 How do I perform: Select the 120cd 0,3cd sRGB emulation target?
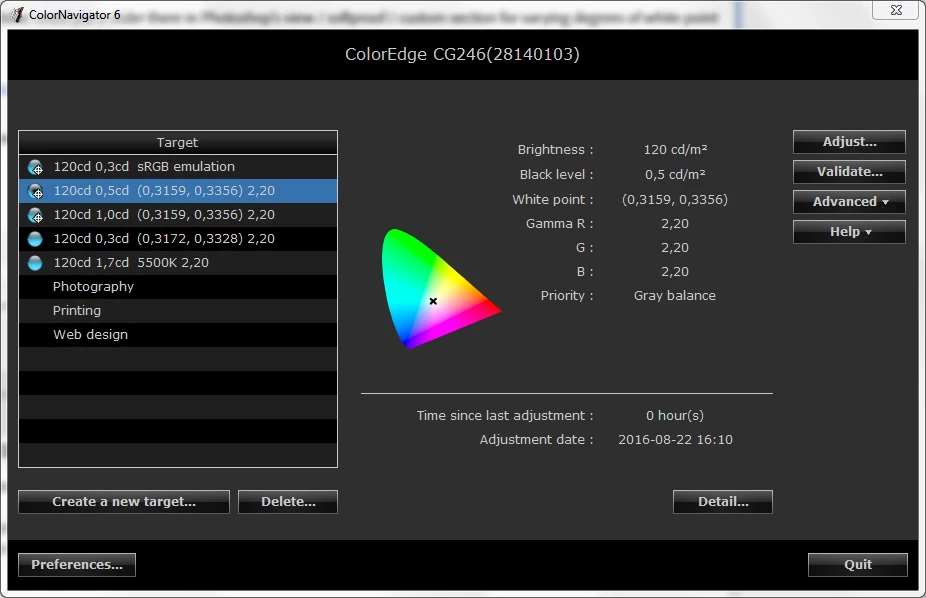[x=178, y=167]
